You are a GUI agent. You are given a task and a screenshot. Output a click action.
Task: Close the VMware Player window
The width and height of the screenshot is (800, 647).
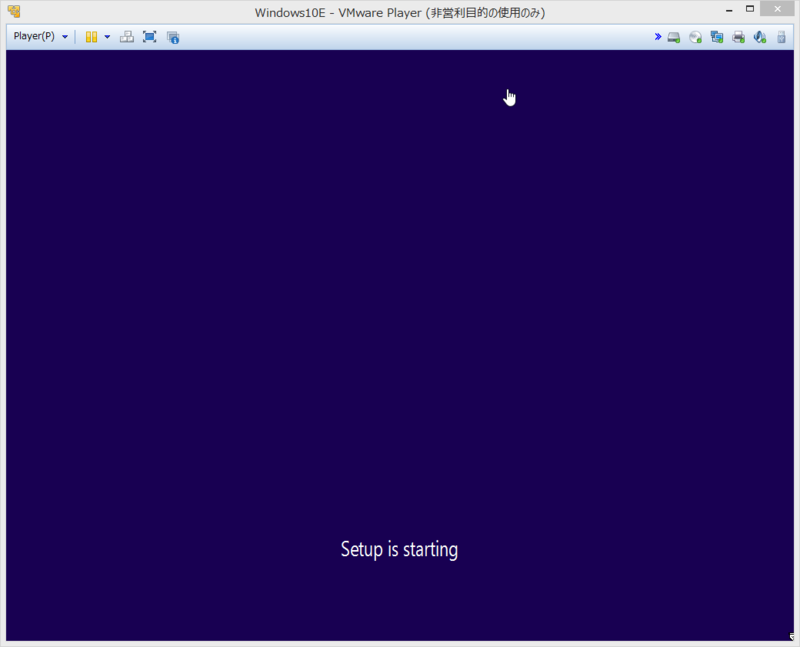point(777,9)
